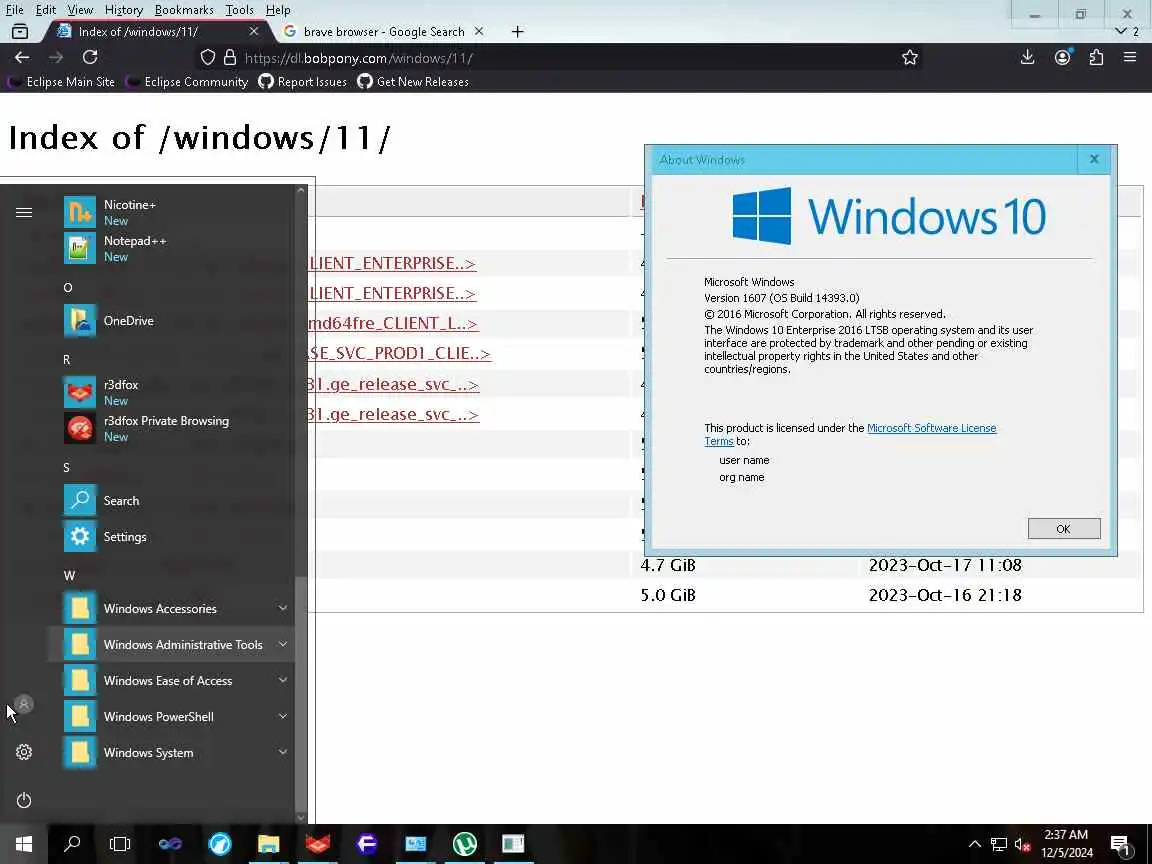Launch r3dfox browser from Start menu
Image resolution: width=1152 pixels, height=864 pixels.
170,392
